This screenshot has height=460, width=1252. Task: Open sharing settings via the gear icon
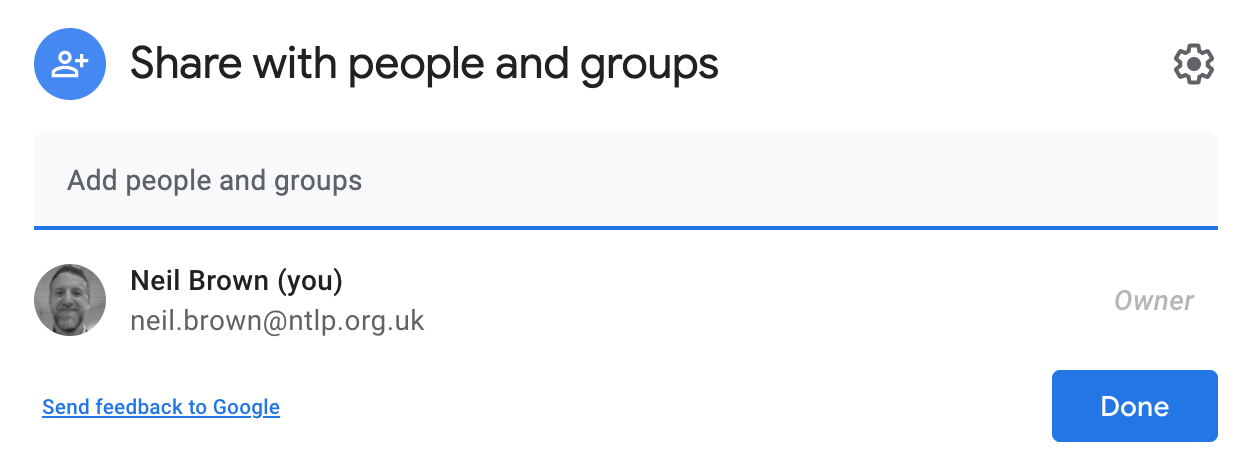tap(1193, 65)
